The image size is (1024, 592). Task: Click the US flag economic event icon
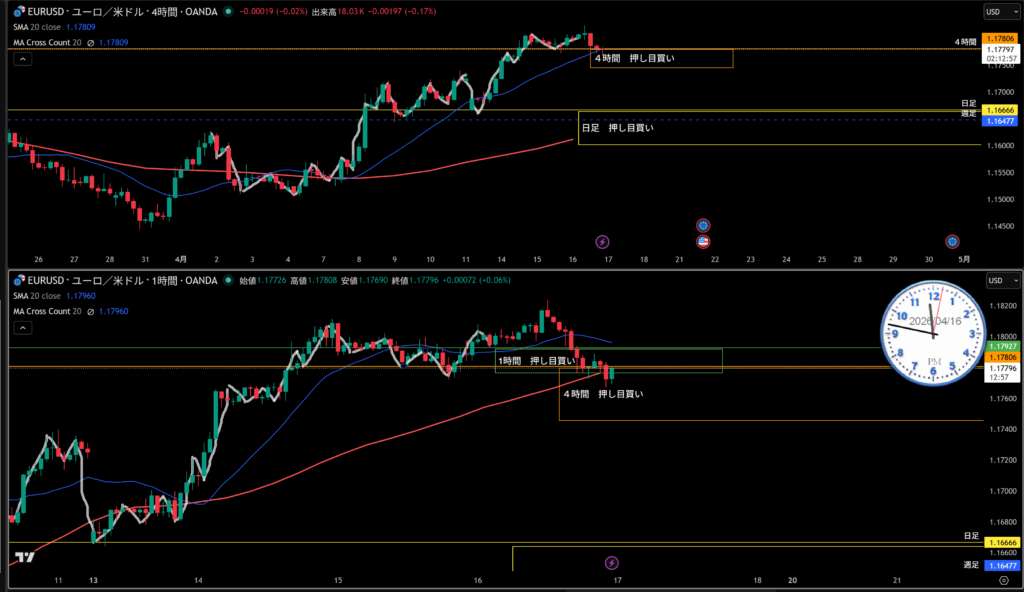703,241
